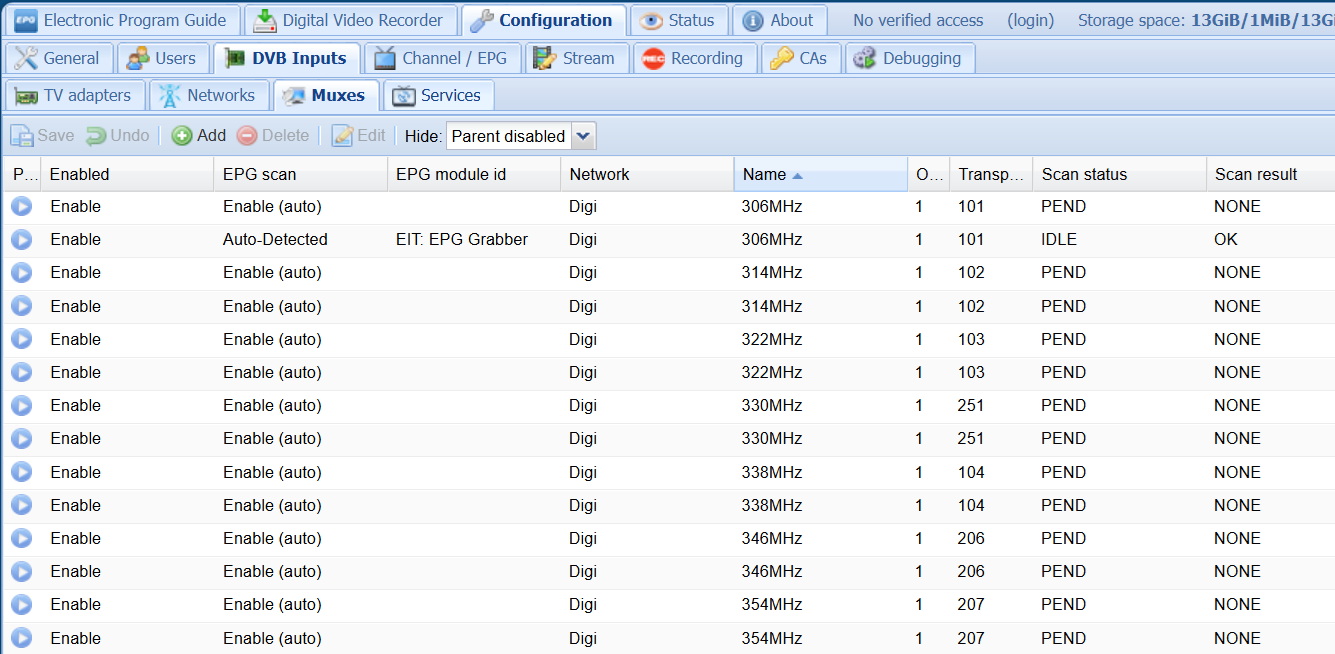
Task: Open the Electronic Program Guide tab
Action: click(122, 20)
